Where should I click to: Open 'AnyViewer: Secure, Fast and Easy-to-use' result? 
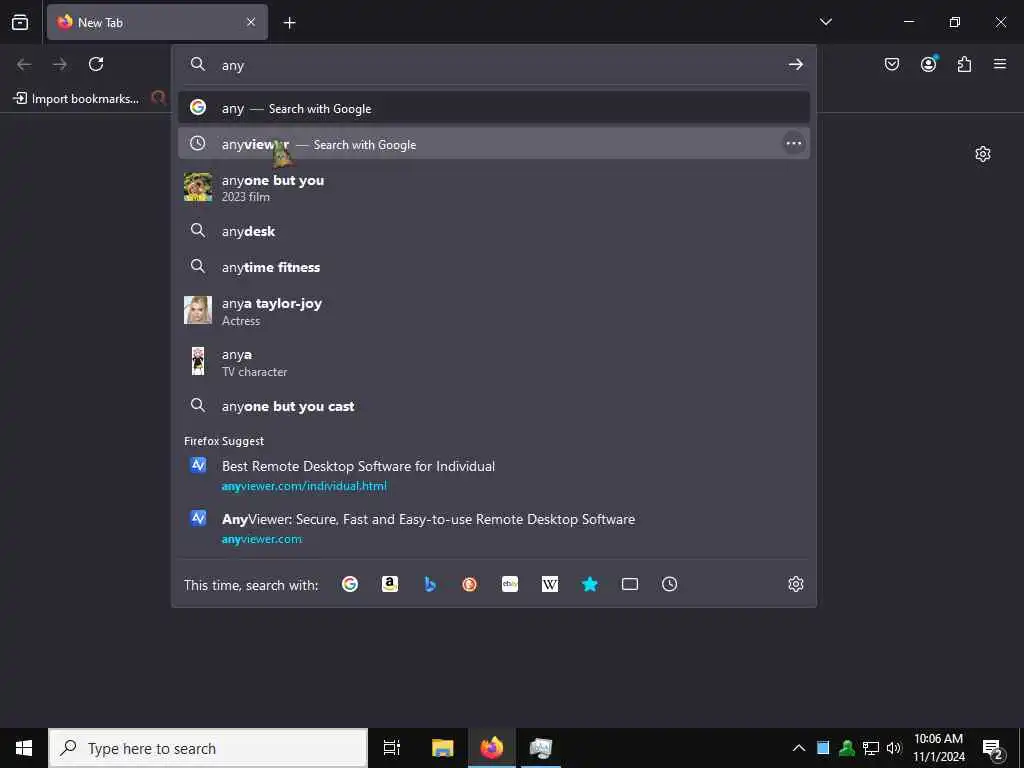point(494,528)
